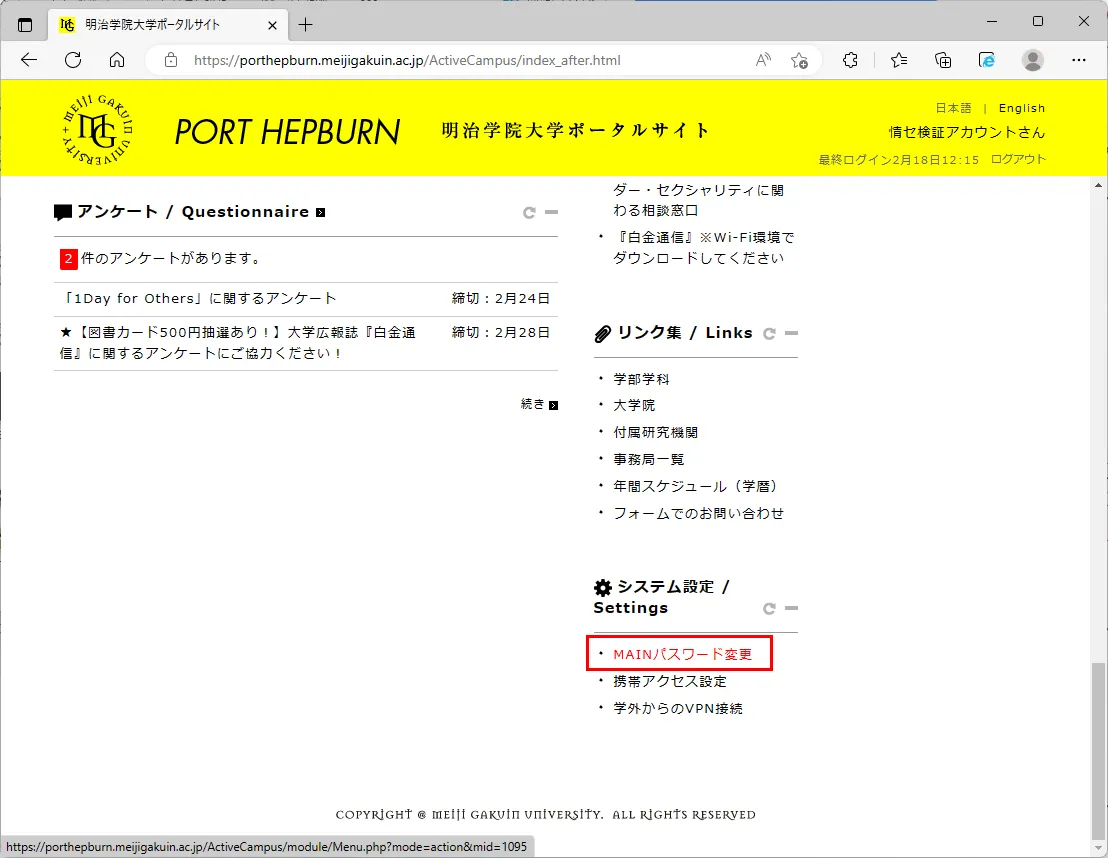Image resolution: width=1108 pixels, height=858 pixels.
Task: Collapse the Settings panel
Action: 791,608
